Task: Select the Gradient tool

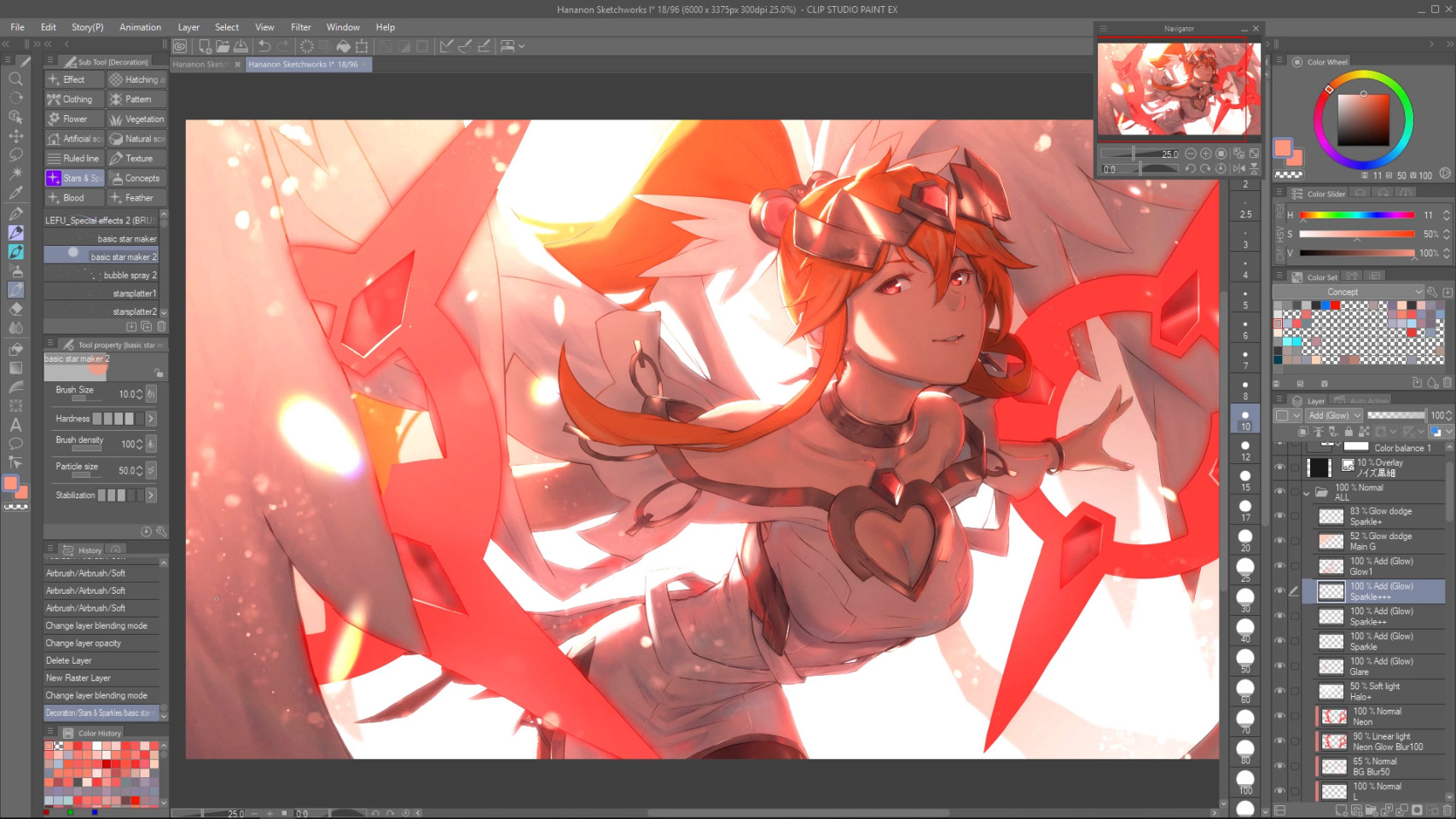Action: tap(15, 367)
